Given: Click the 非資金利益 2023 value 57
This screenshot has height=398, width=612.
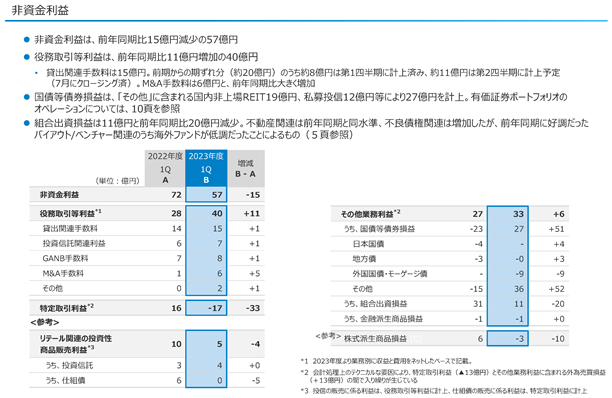Looking at the screenshot, I should click(x=217, y=195).
